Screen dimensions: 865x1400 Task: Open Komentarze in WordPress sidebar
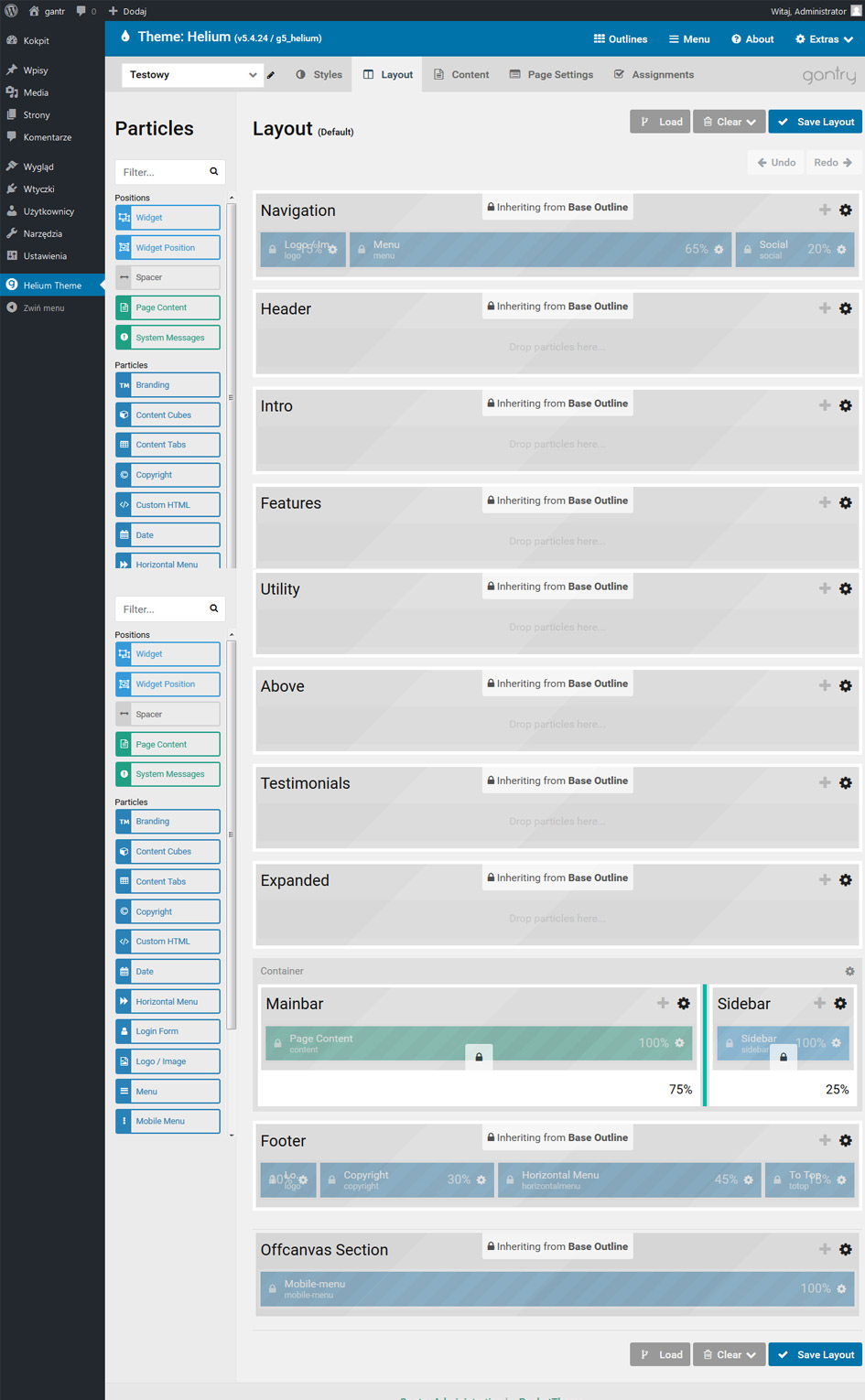[52, 137]
